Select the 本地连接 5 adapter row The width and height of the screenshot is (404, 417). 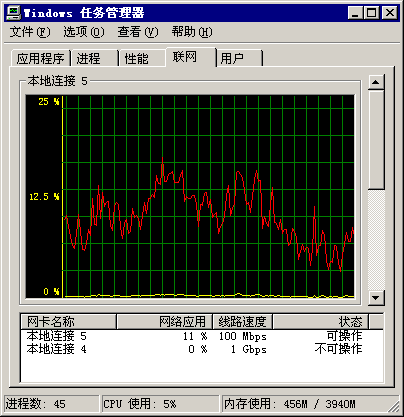(202, 336)
